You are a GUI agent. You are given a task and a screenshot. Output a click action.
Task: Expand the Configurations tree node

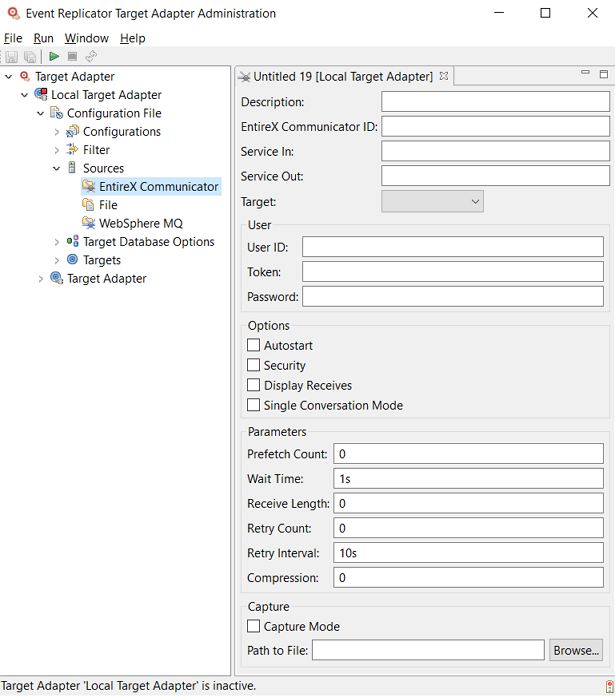pos(57,132)
